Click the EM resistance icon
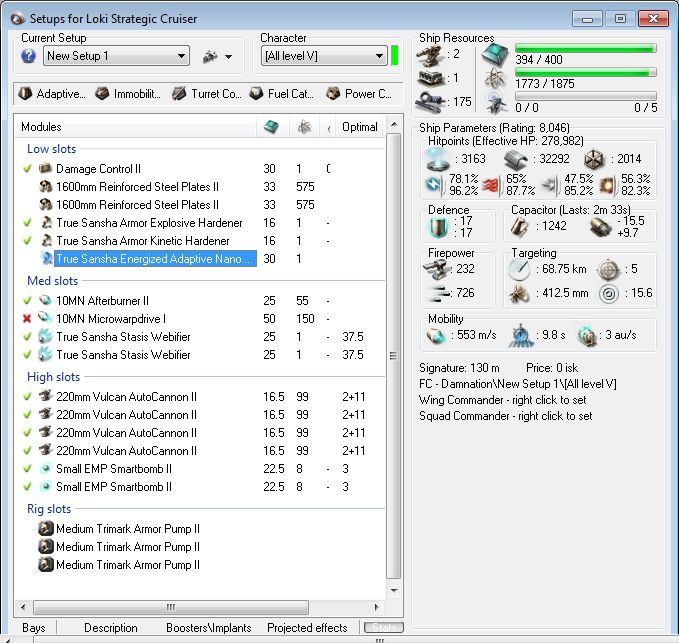This screenshot has height=643, width=679. tap(434, 185)
